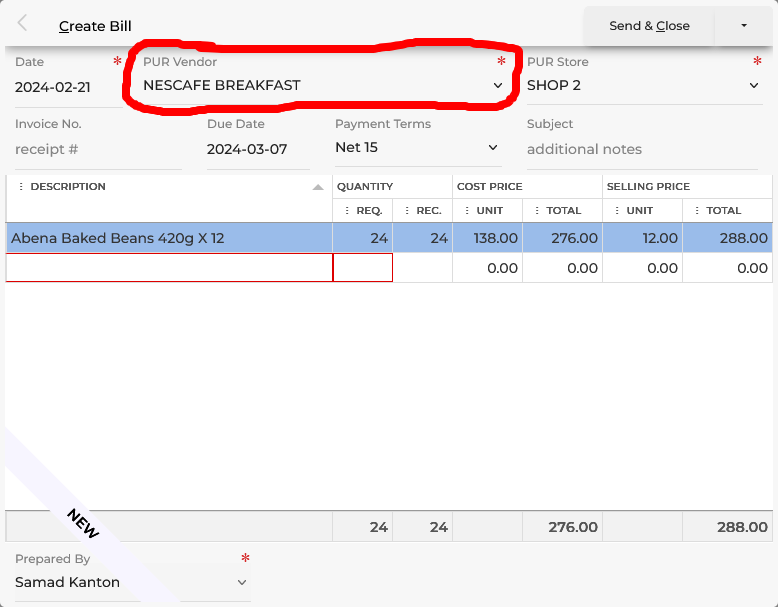Click the REQ. column menu icon
This screenshot has width=778, height=607.
[347, 211]
